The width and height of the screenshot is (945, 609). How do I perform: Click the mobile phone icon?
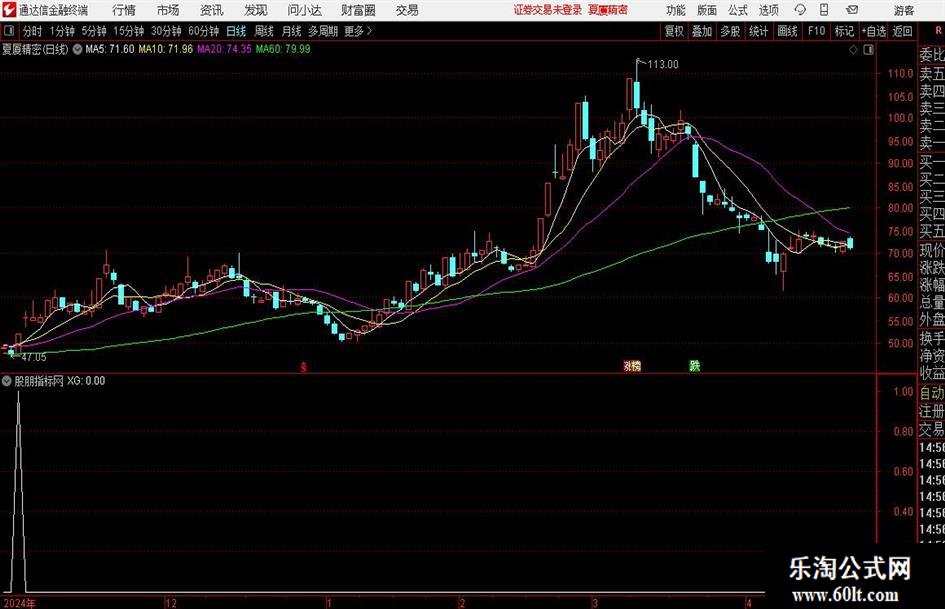(824, 10)
